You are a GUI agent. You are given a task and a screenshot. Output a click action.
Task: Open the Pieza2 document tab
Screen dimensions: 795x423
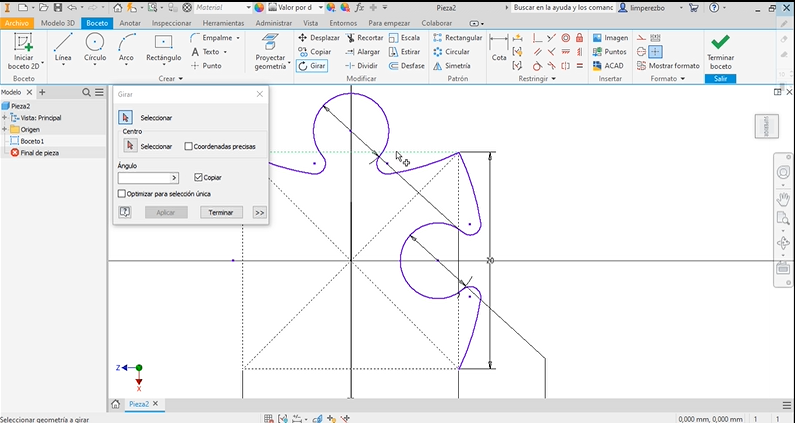138,404
